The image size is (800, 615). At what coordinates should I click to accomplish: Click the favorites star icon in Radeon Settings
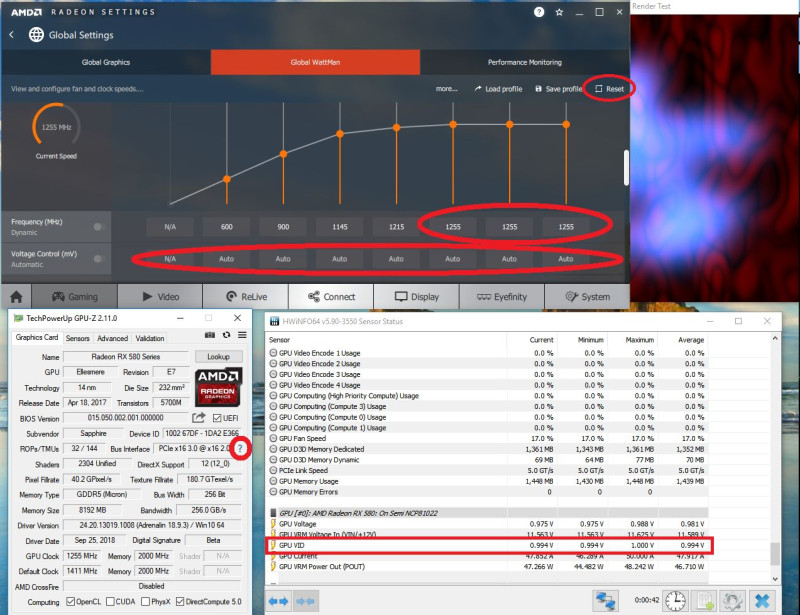click(559, 12)
